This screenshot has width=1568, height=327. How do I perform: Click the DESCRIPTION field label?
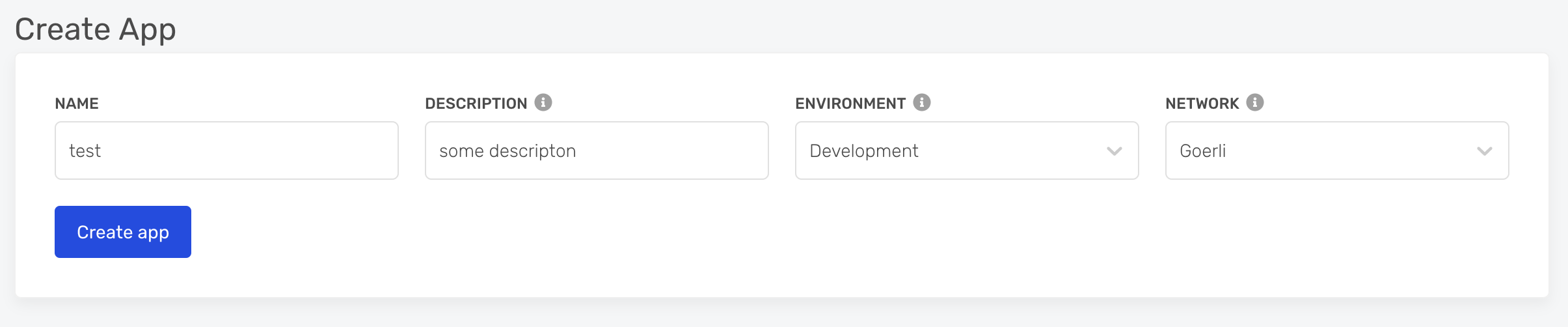(476, 104)
